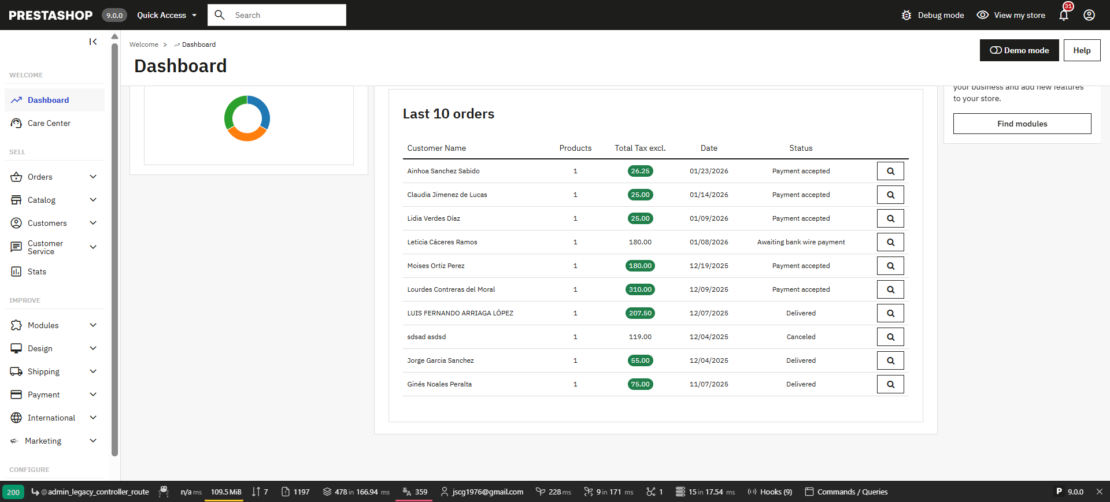Viewport: 1110px width, 502px height.
Task: Focus the top Search input field
Action: tap(287, 15)
